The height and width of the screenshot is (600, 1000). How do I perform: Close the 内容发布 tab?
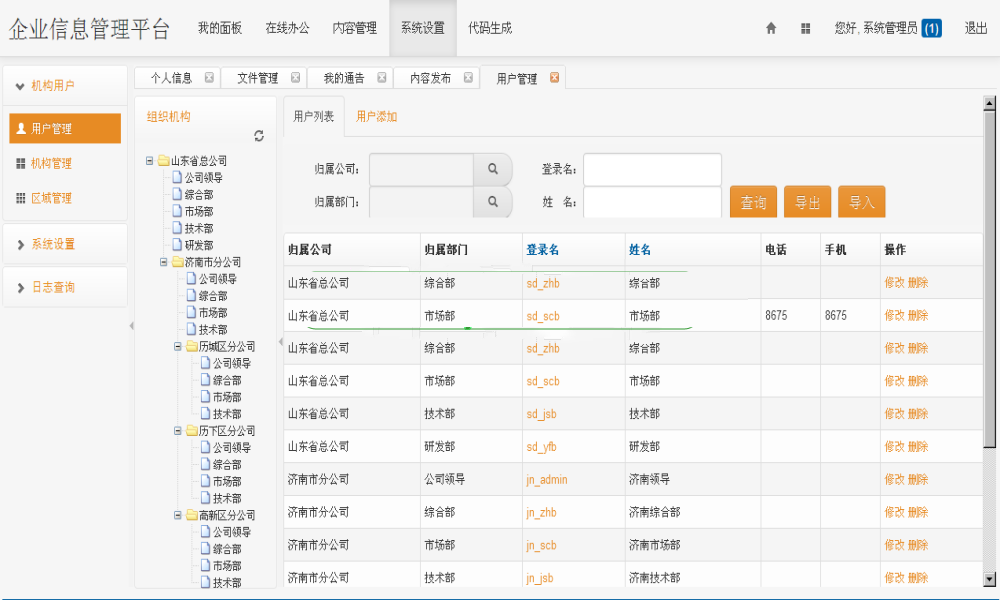pos(468,77)
